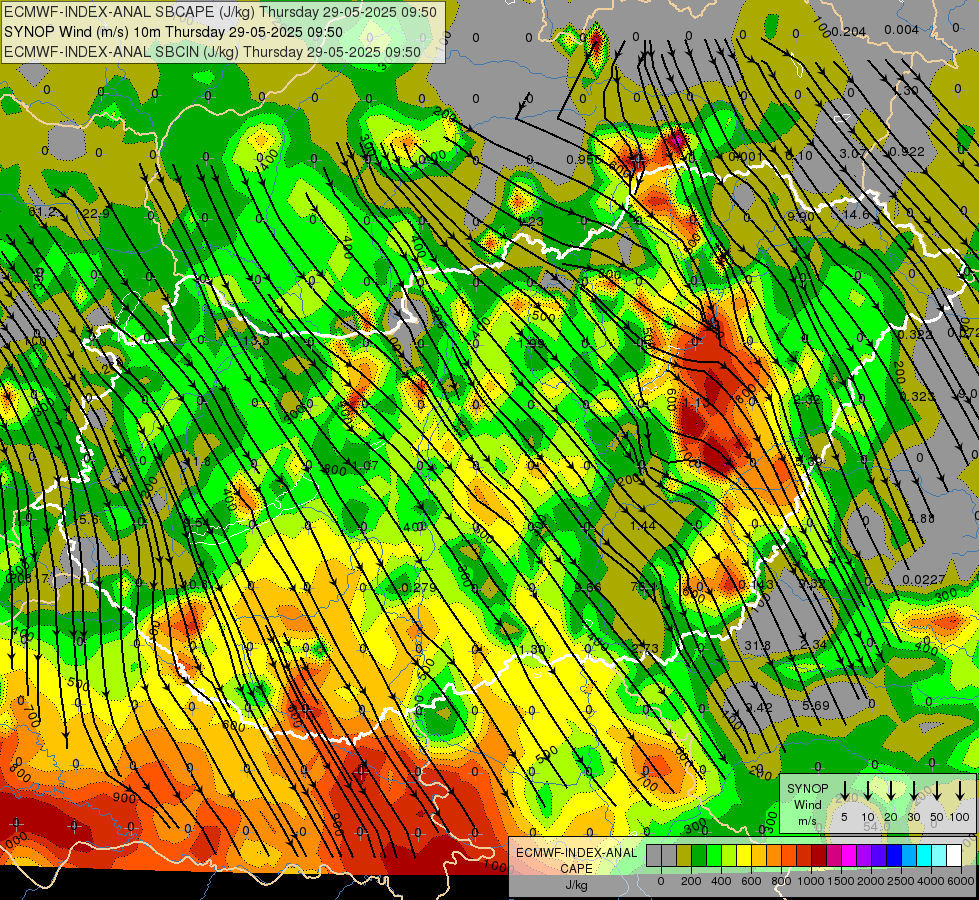The image size is (979, 900).
Task: Click the 200 tick label on color scale
Action: [x=691, y=881]
